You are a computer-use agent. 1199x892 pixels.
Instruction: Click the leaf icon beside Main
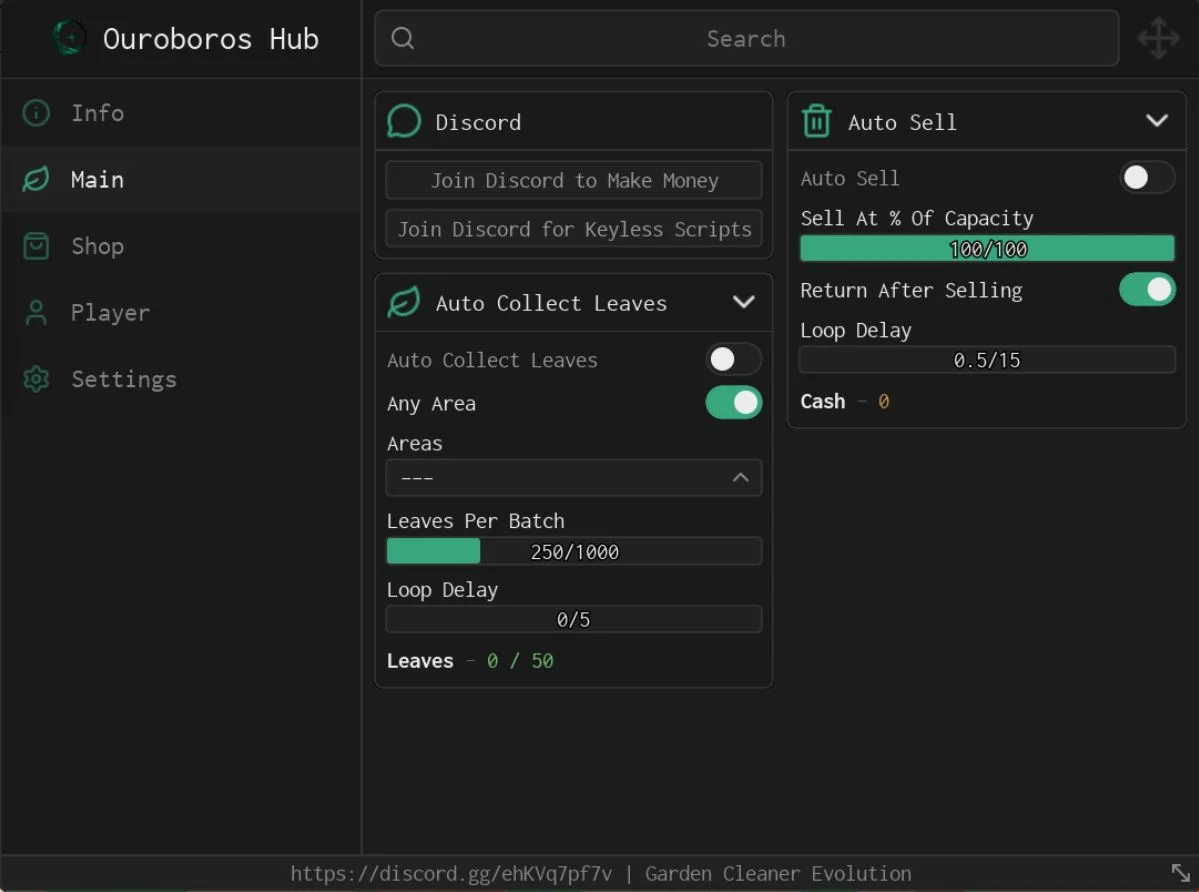(x=36, y=180)
